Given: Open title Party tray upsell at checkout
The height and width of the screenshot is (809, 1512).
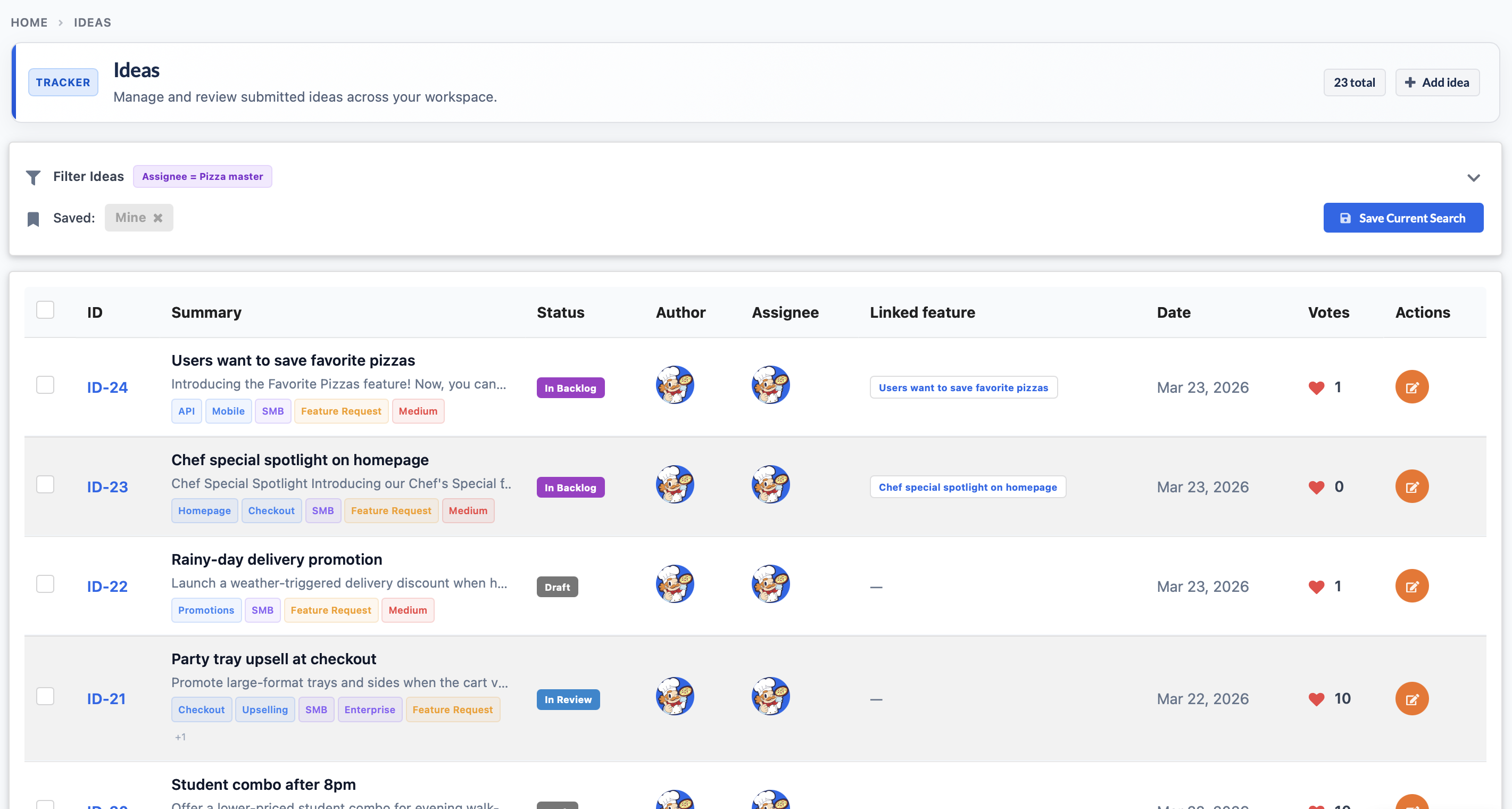Looking at the screenshot, I should point(273,659).
